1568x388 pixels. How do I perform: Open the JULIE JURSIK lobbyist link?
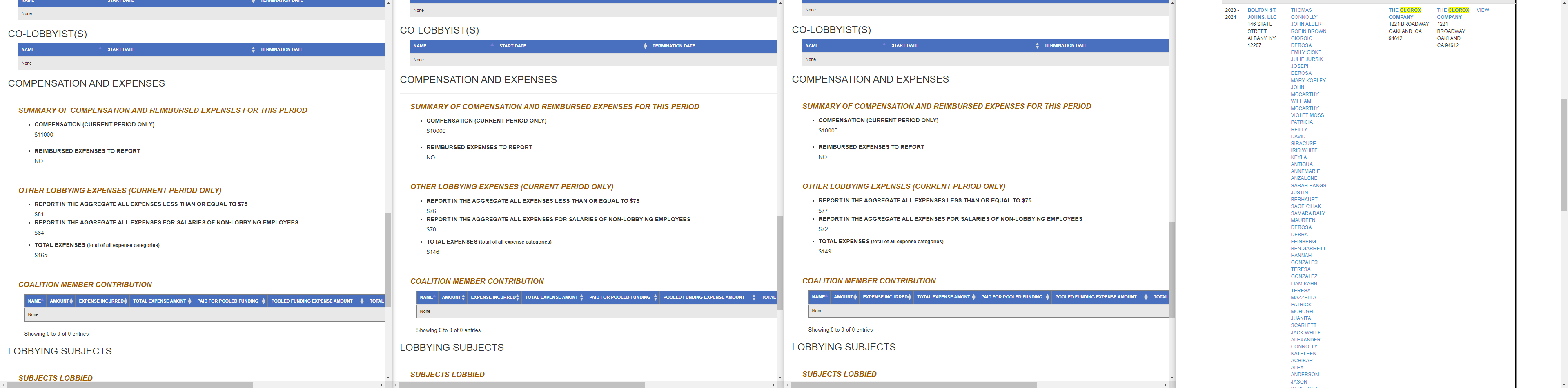(x=1307, y=59)
